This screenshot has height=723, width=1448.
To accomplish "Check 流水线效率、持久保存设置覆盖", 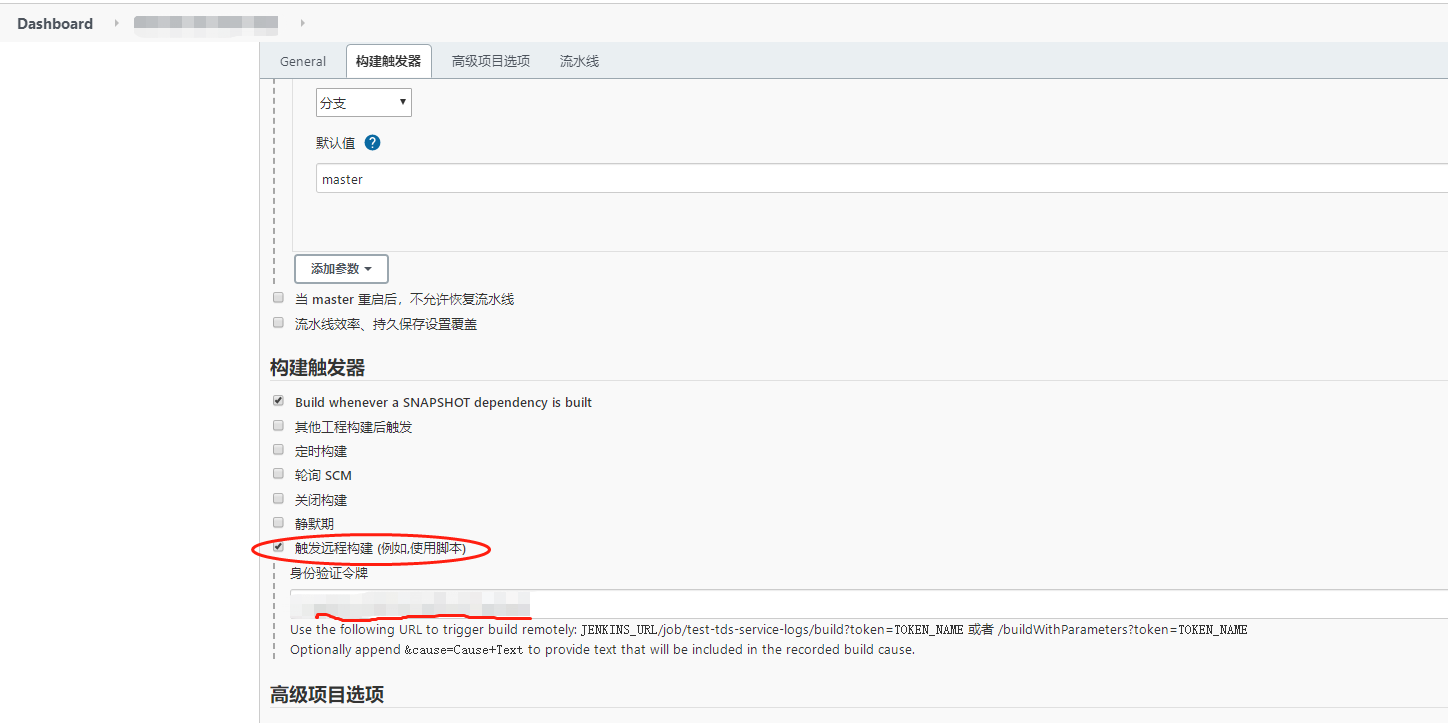I will click(278, 321).
